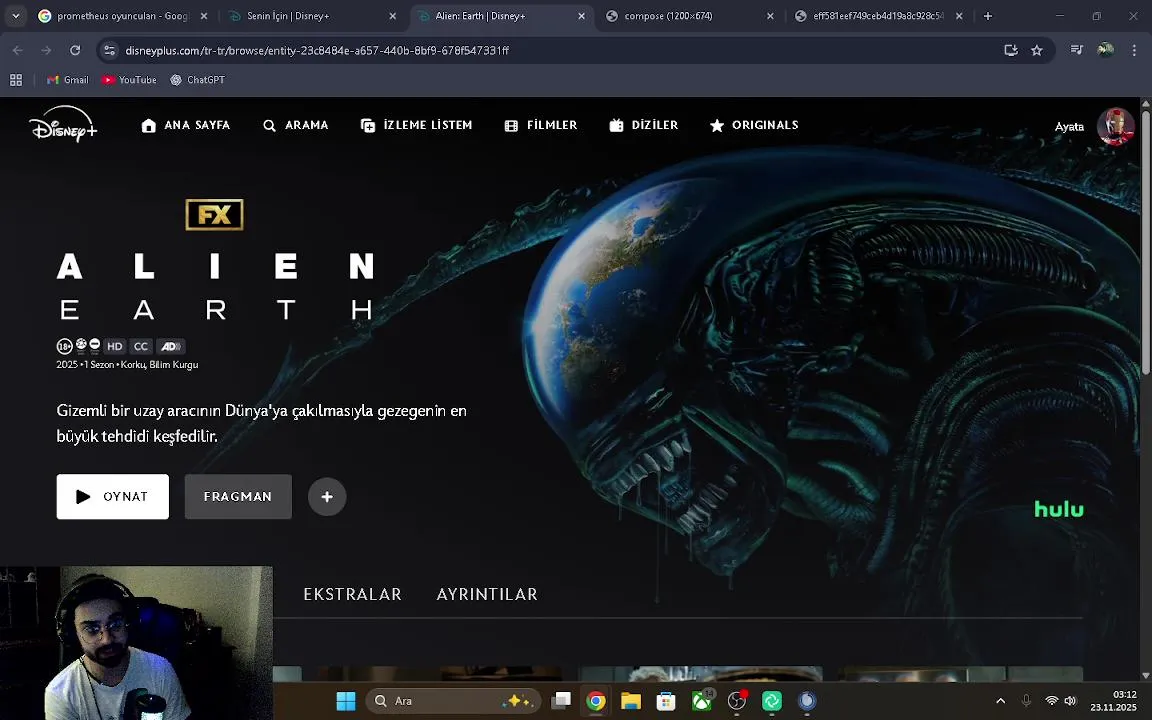Close the Alien: Earth browser tab

click(581, 16)
